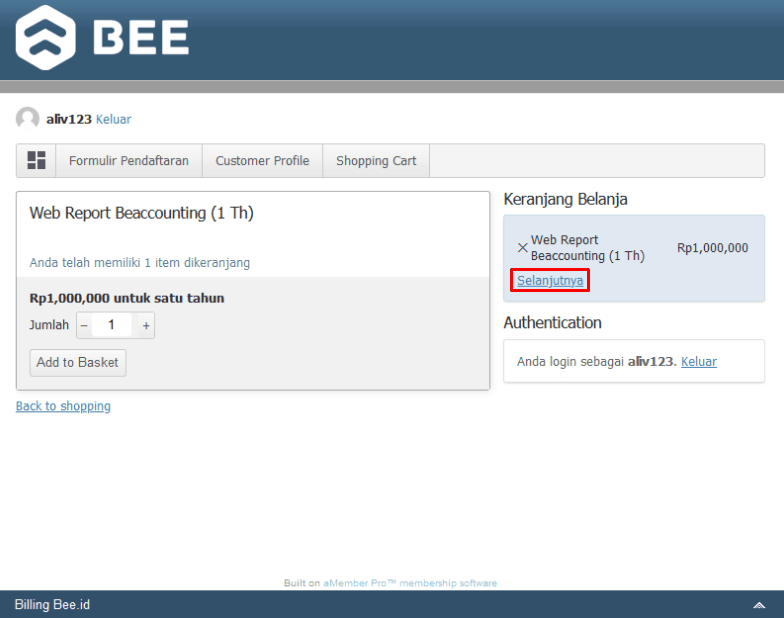Click the aliv123 username at top
This screenshot has height=618, width=784.
[69, 119]
